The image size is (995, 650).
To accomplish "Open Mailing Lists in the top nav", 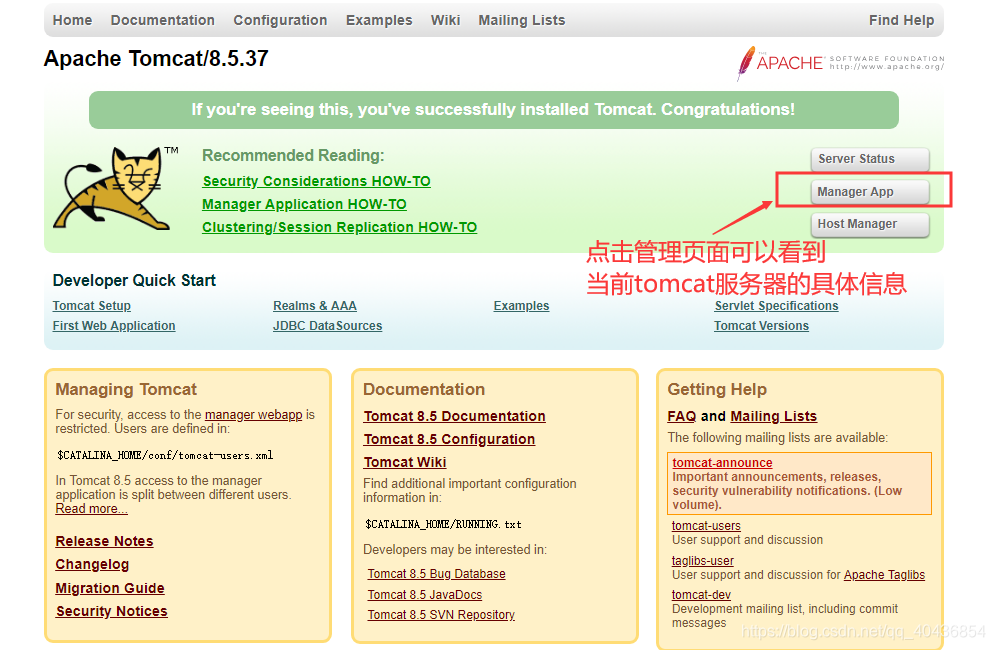I will (522, 20).
